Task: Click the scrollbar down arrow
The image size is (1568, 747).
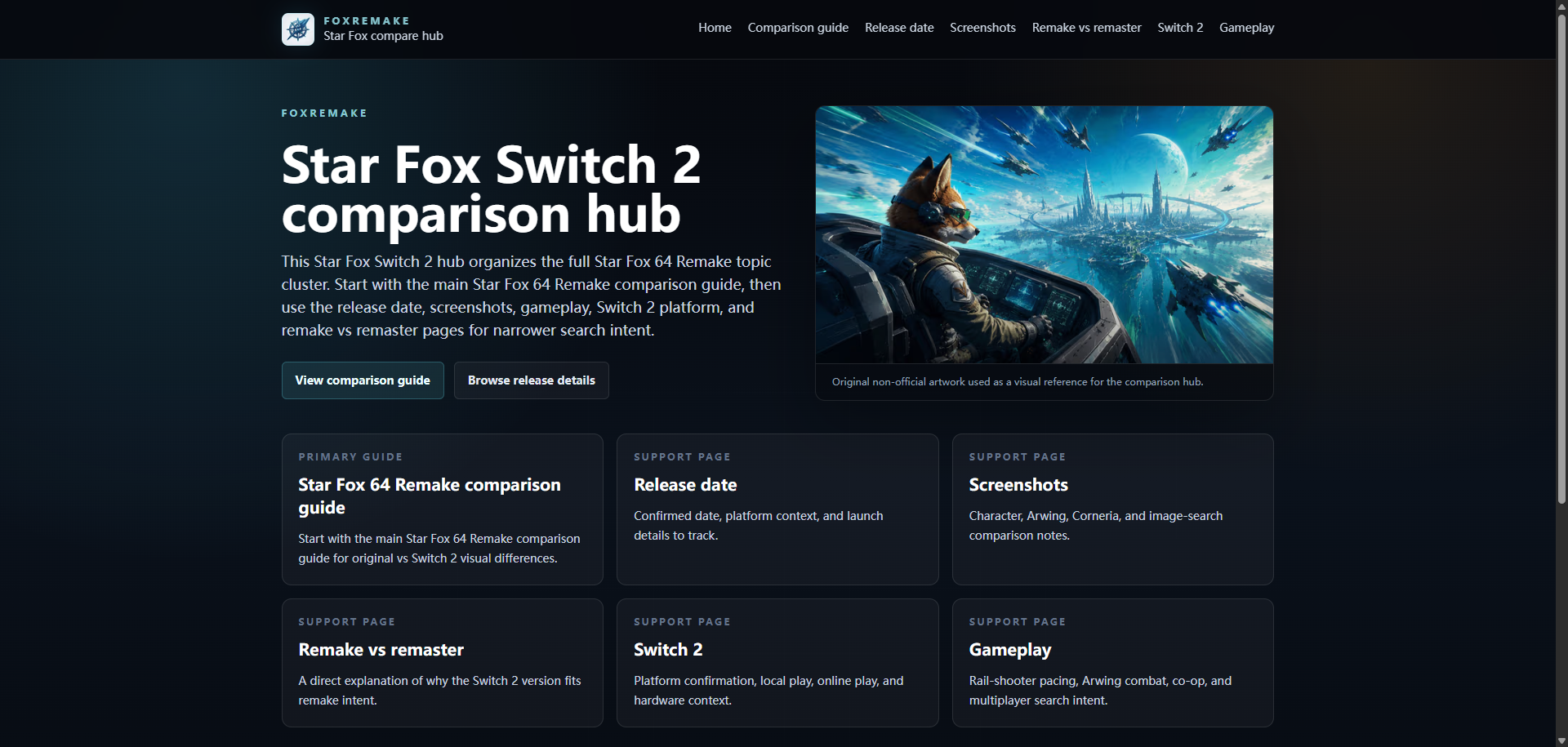Action: 1561,740
